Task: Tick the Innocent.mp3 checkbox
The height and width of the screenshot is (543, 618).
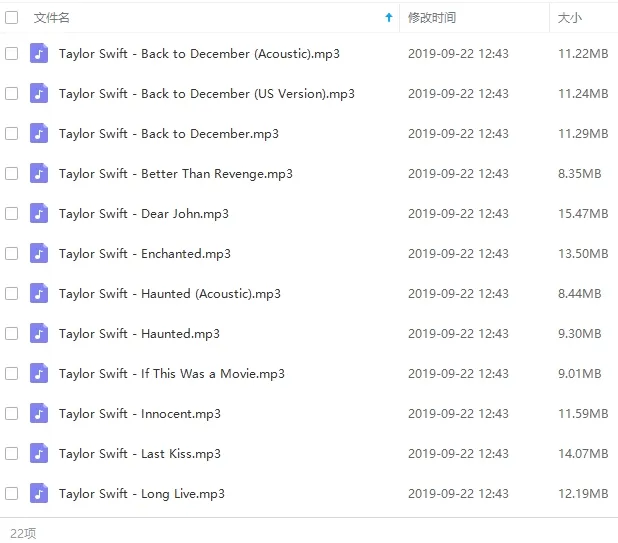Action: point(11,413)
